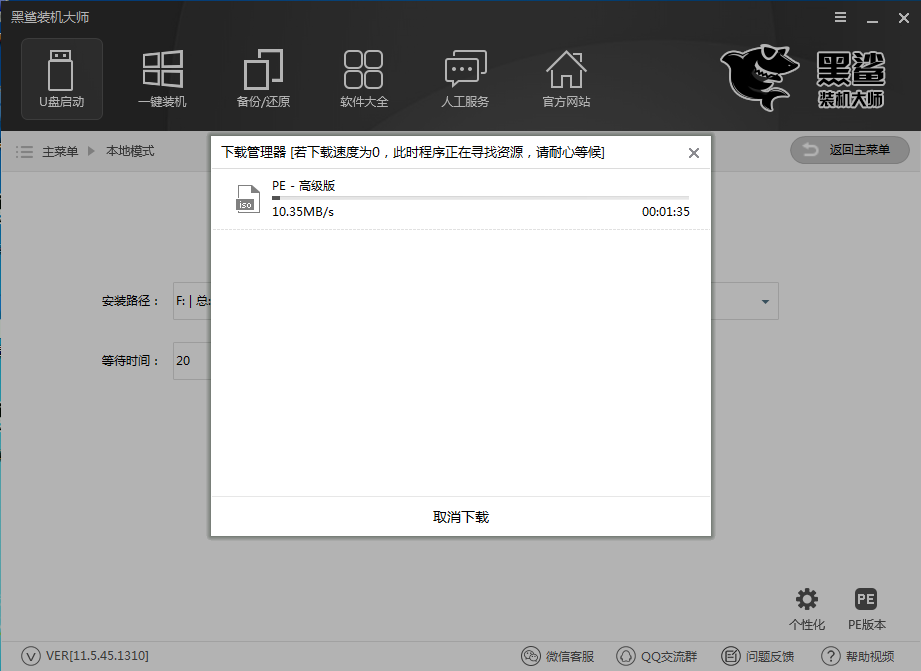Open the hamburger menu in title bar
The width and height of the screenshot is (921, 671).
click(x=838, y=17)
